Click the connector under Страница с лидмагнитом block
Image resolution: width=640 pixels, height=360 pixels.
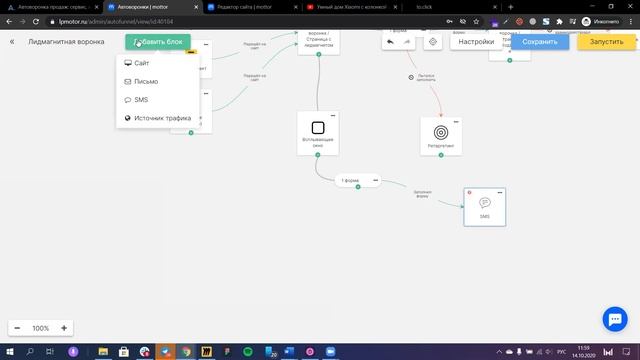(319, 54)
